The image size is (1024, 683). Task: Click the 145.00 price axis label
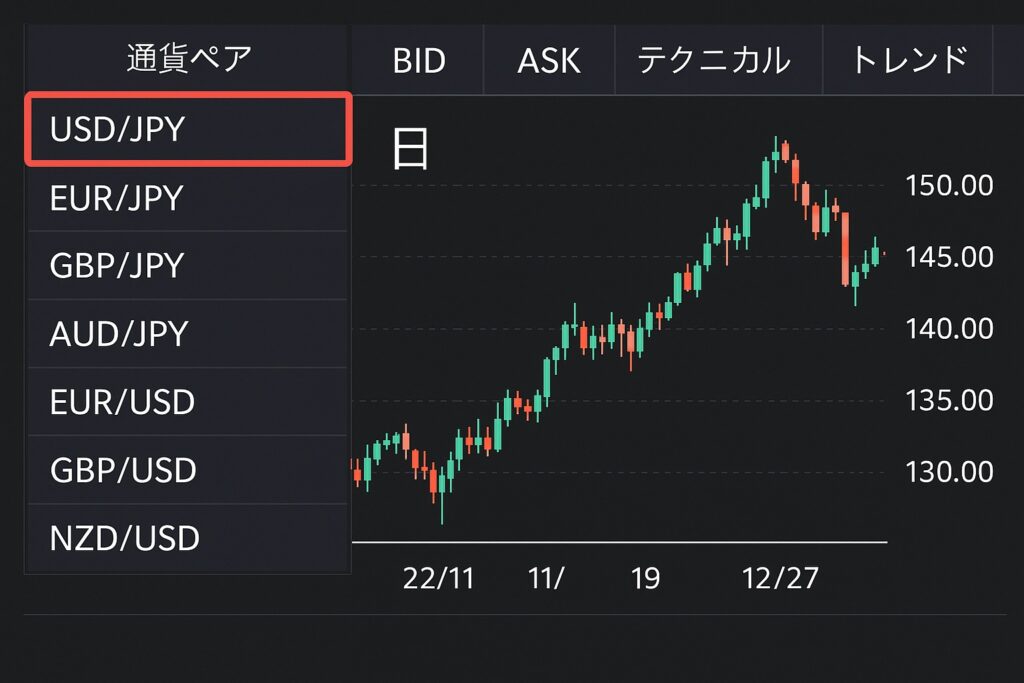click(949, 257)
